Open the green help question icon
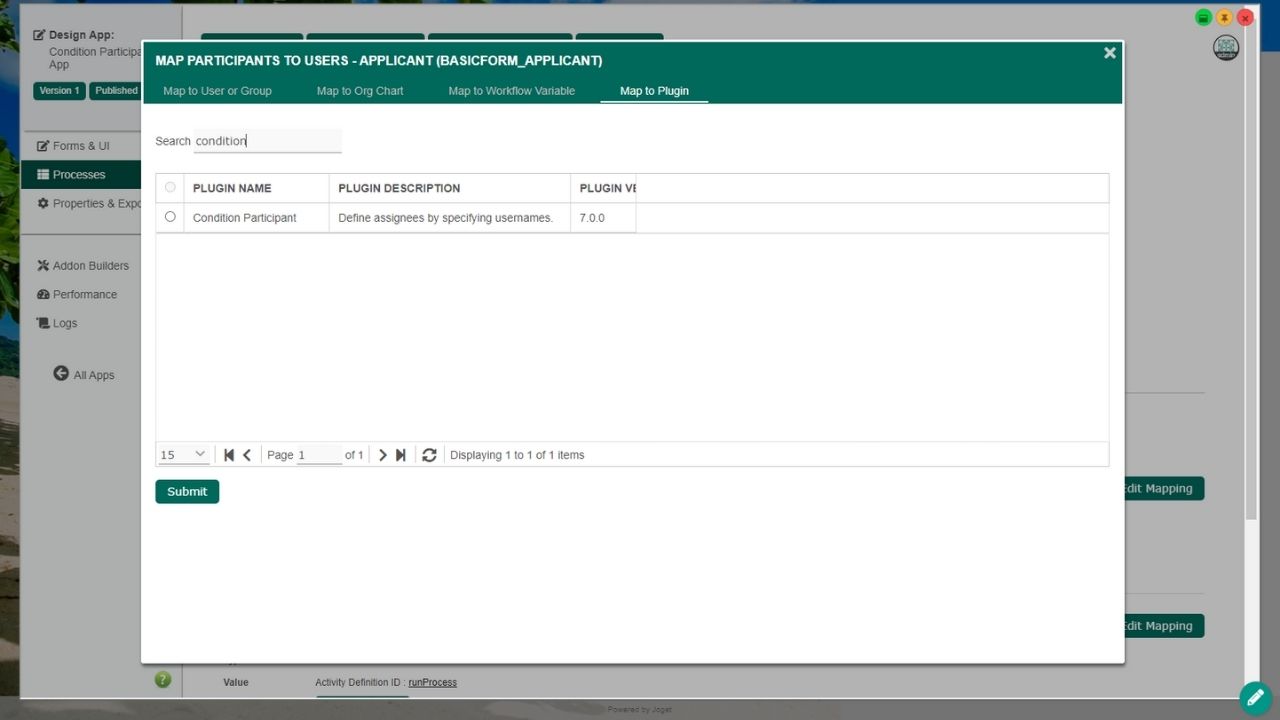This screenshot has width=1280, height=720. point(163,680)
